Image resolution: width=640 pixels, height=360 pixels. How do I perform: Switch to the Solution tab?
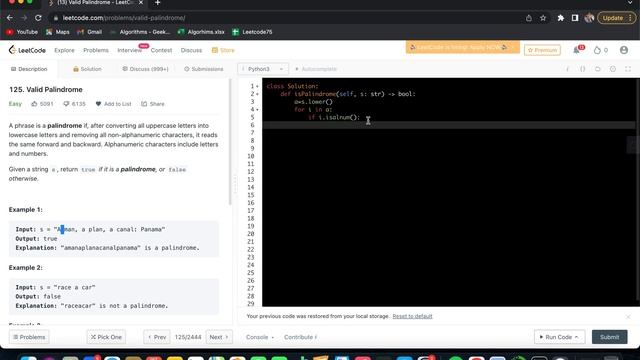87,69
